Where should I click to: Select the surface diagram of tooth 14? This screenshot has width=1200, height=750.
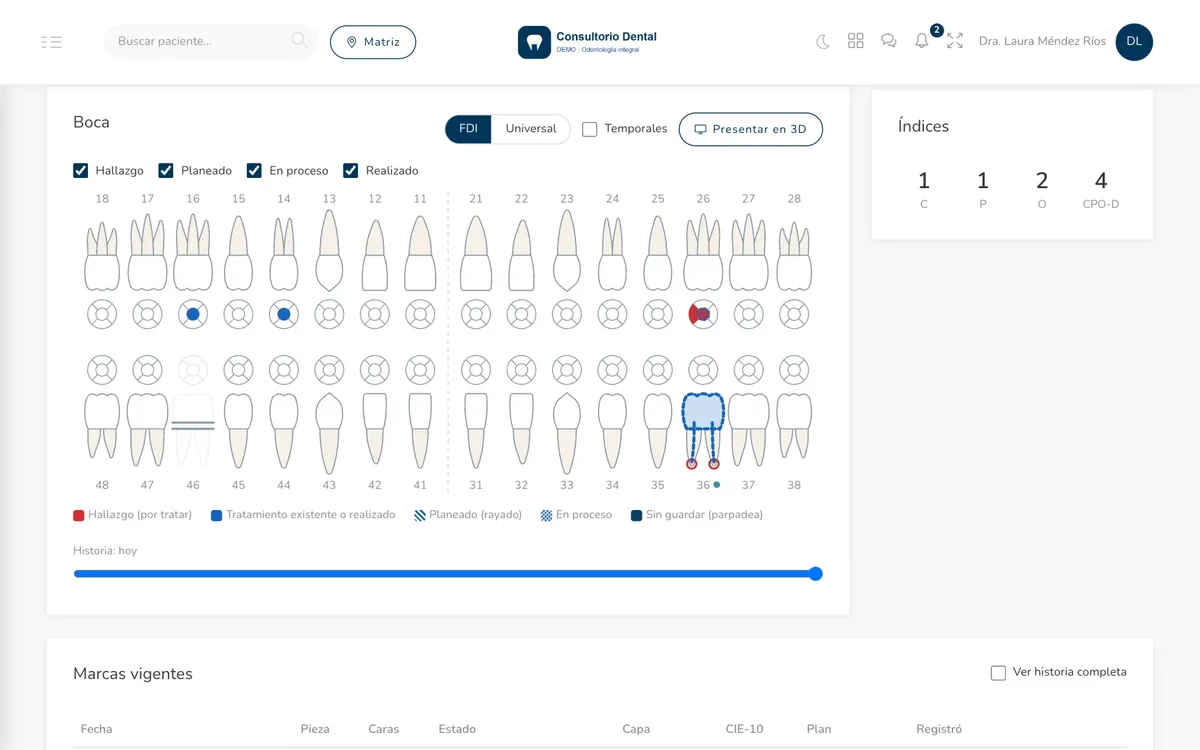284,314
